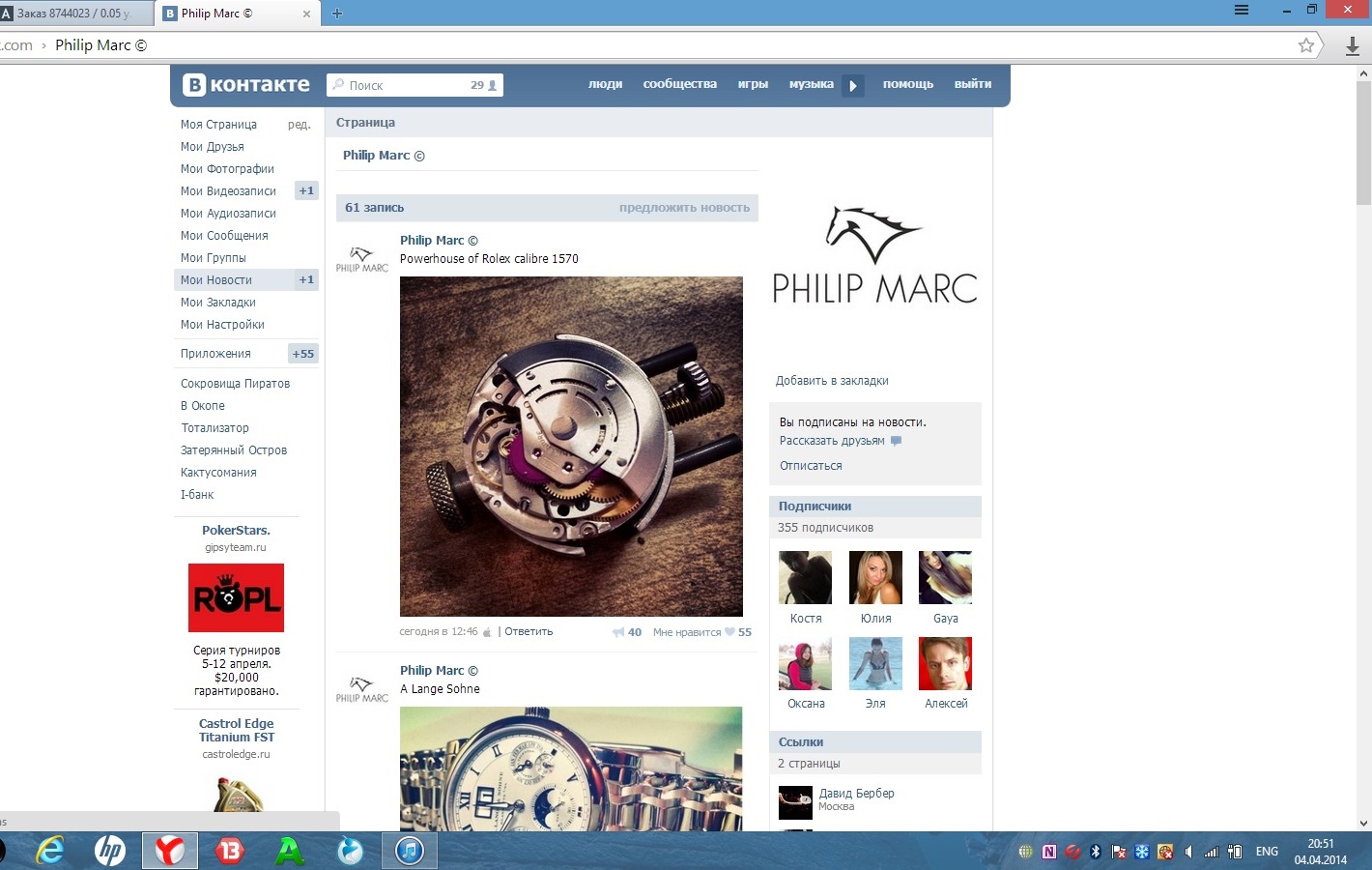Reply with Ответить under the Rolex post
Screen dimensions: 1372x870
tap(529, 632)
